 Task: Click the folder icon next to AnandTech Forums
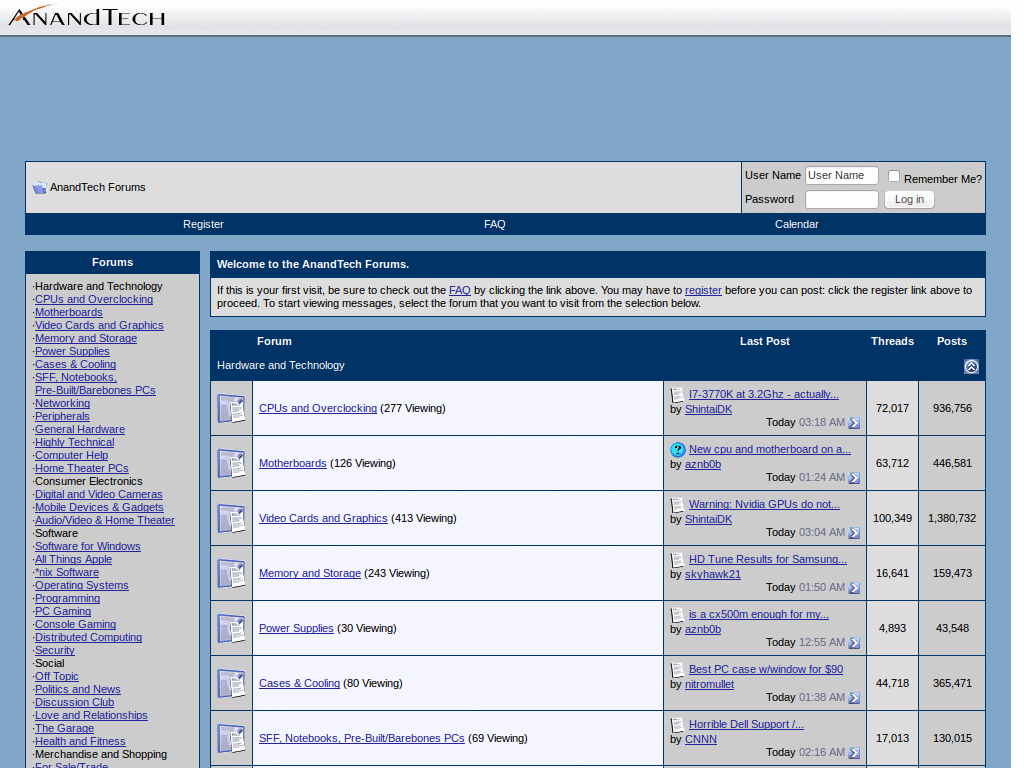(39, 187)
